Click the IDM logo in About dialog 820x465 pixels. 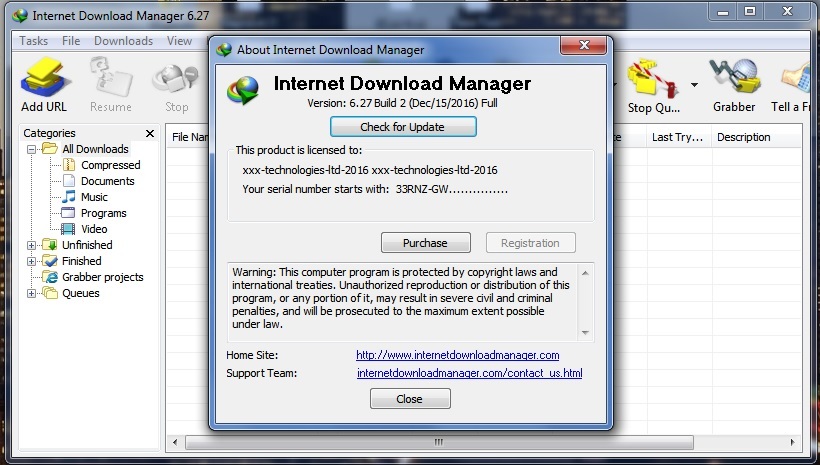(243, 89)
